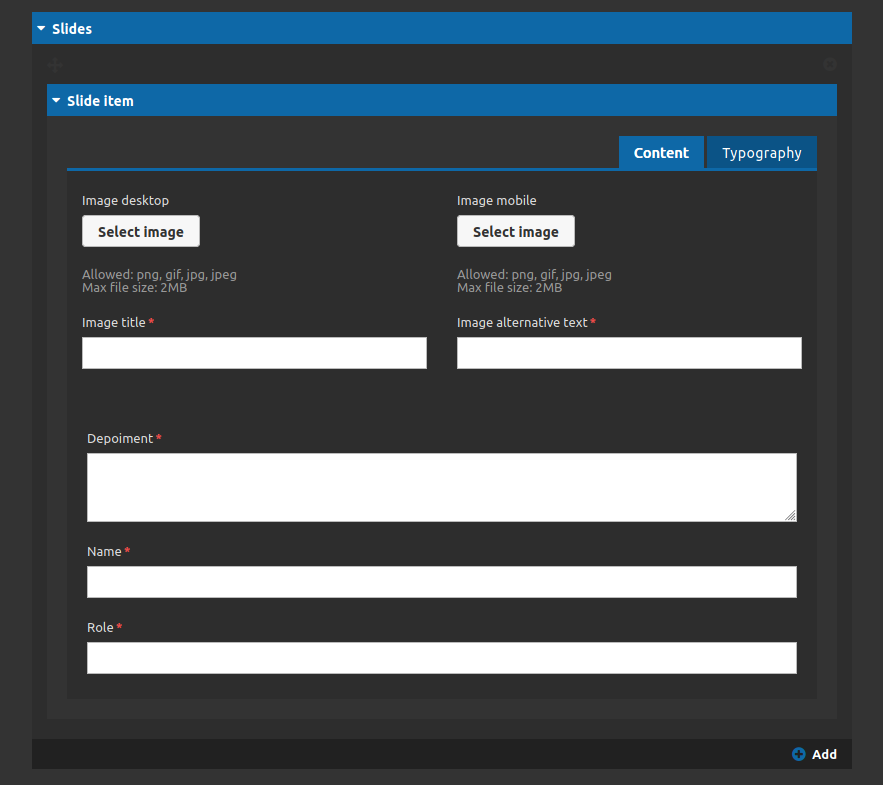Click the Depoiment textarea resize grip
Viewport: 883px width, 785px height.
click(x=790, y=515)
